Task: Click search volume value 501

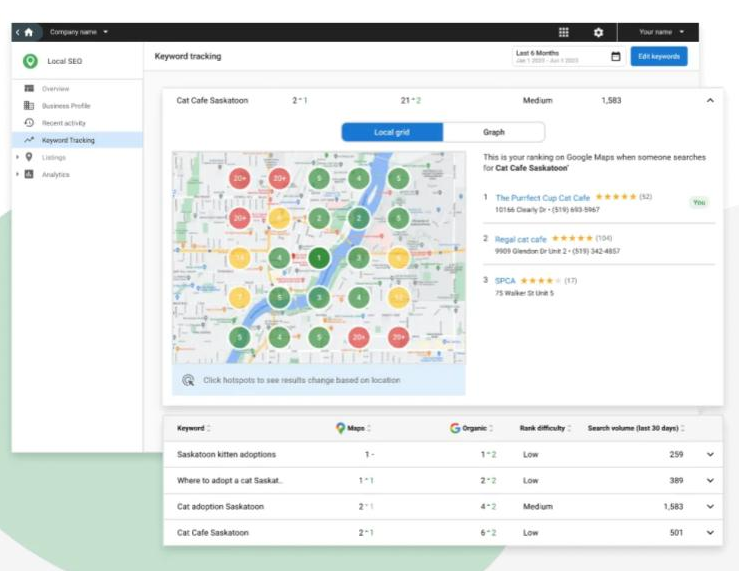Action: [676, 532]
